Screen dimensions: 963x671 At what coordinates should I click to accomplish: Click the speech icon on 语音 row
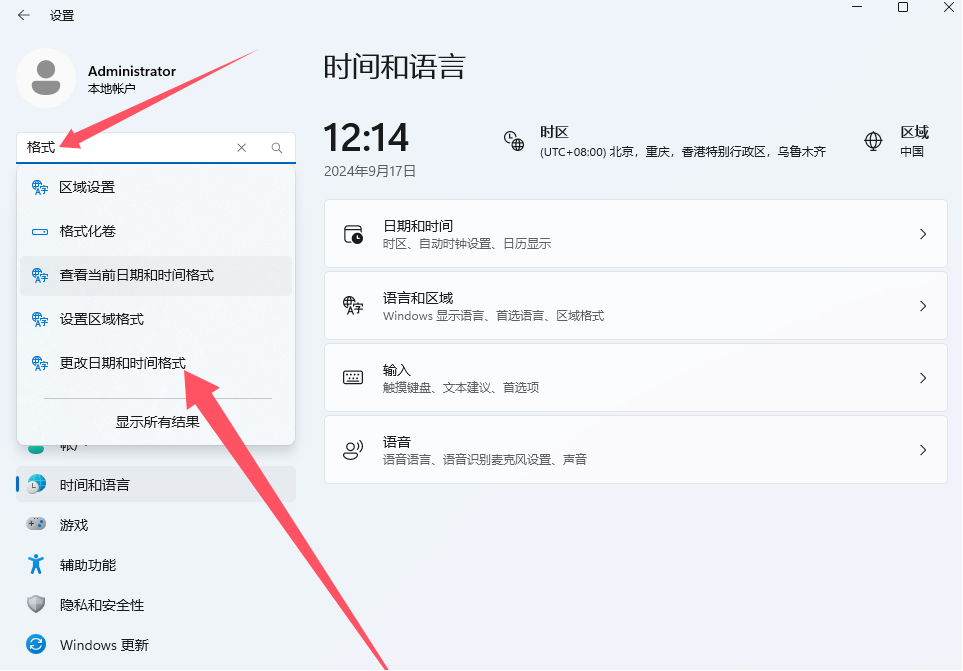click(352, 449)
